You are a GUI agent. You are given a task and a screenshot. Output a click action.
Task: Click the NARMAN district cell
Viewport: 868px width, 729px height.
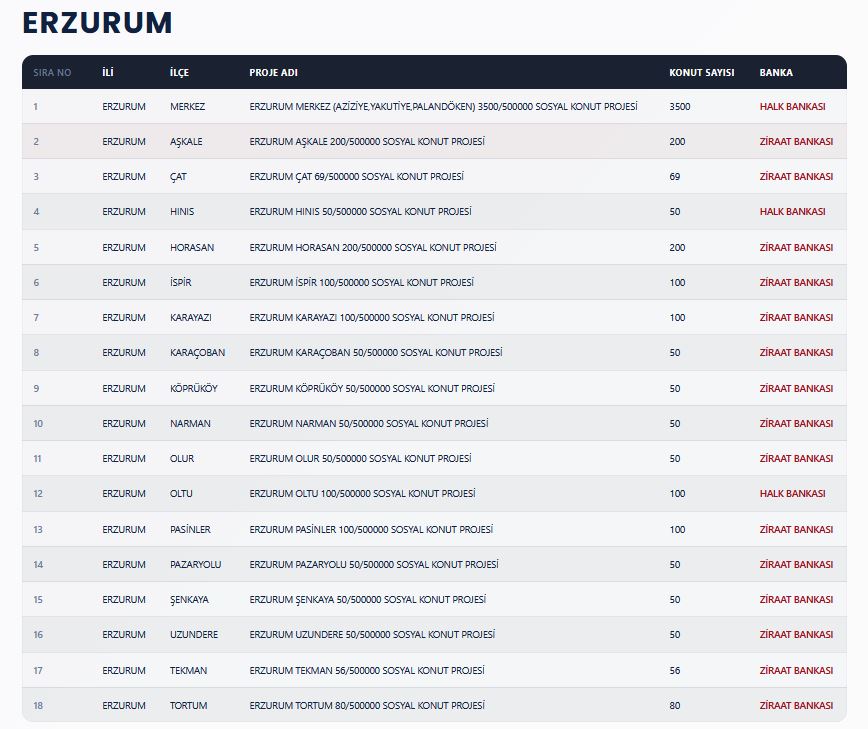pos(190,423)
